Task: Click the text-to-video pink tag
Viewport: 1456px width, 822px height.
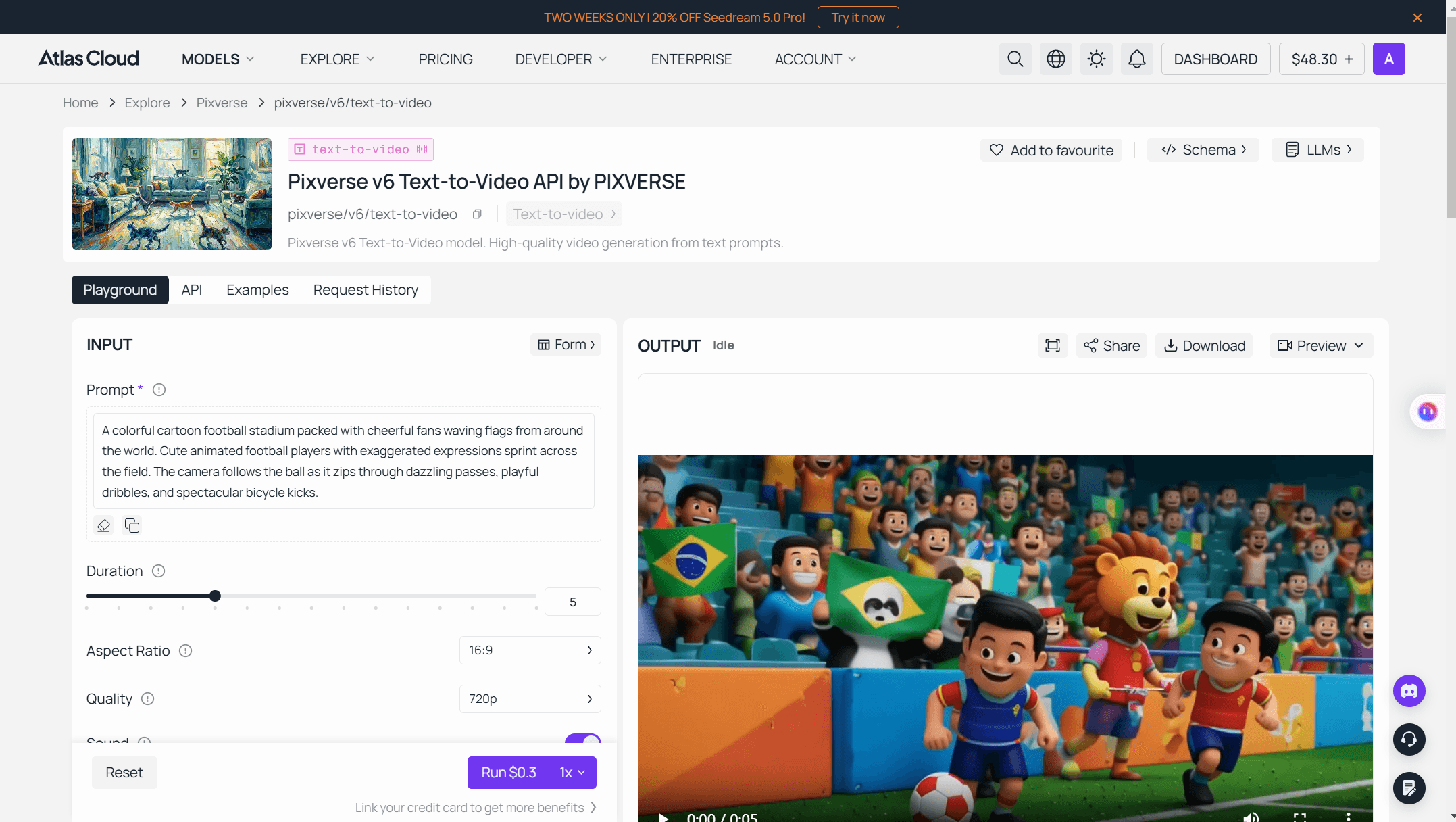Action: pyautogui.click(x=361, y=149)
